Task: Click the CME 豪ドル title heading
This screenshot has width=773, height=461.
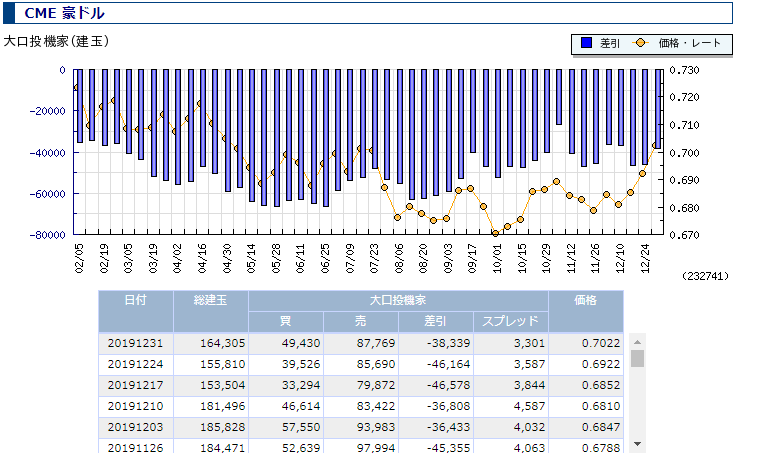Action: (x=64, y=13)
